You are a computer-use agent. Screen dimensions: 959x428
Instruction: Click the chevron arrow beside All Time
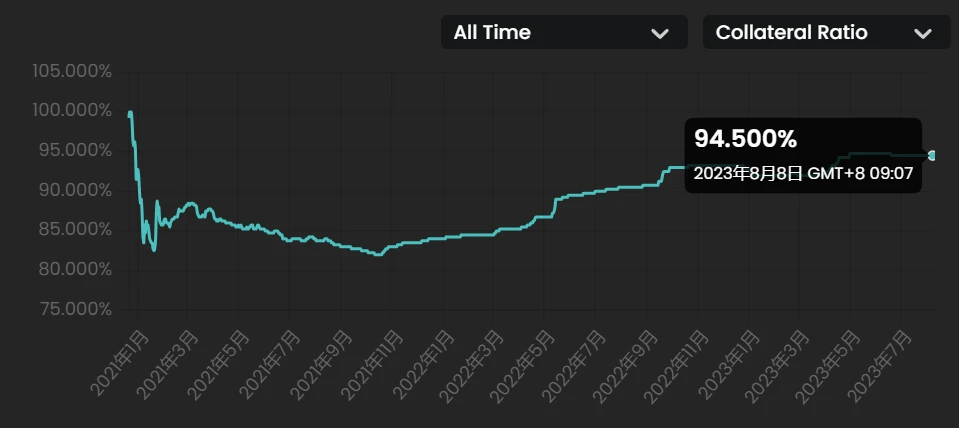click(x=660, y=33)
